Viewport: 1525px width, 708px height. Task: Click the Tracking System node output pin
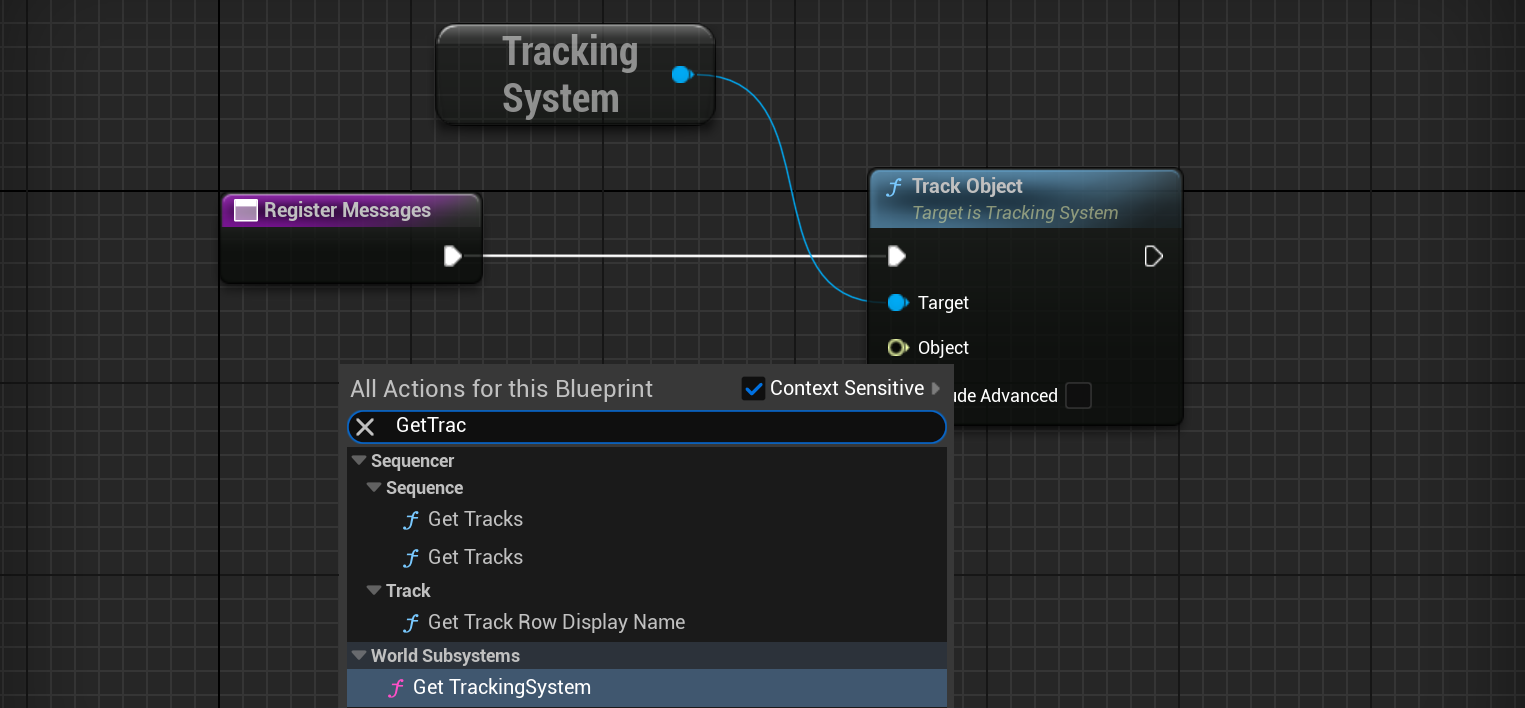682,75
